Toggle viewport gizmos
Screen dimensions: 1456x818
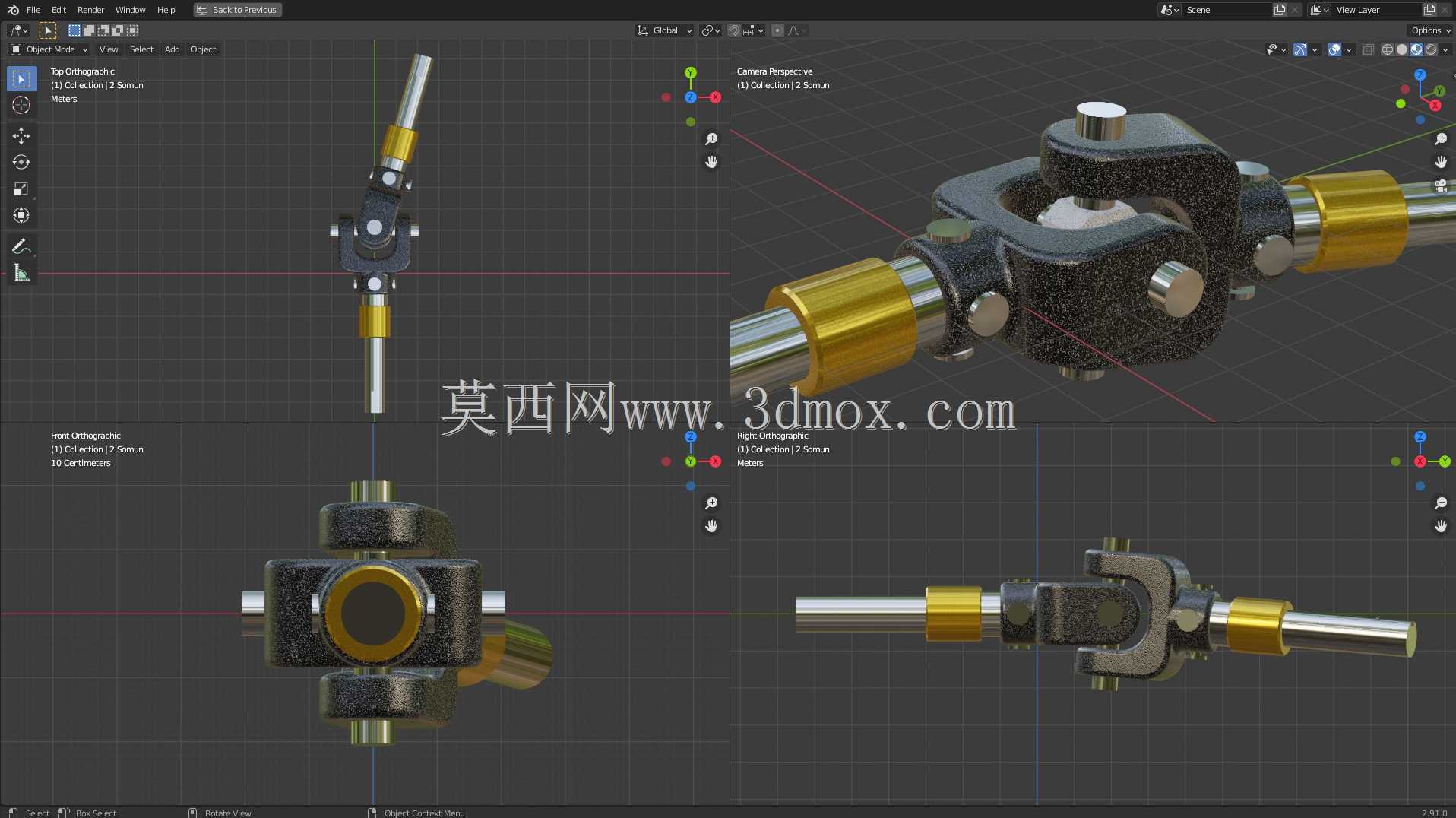point(1300,49)
